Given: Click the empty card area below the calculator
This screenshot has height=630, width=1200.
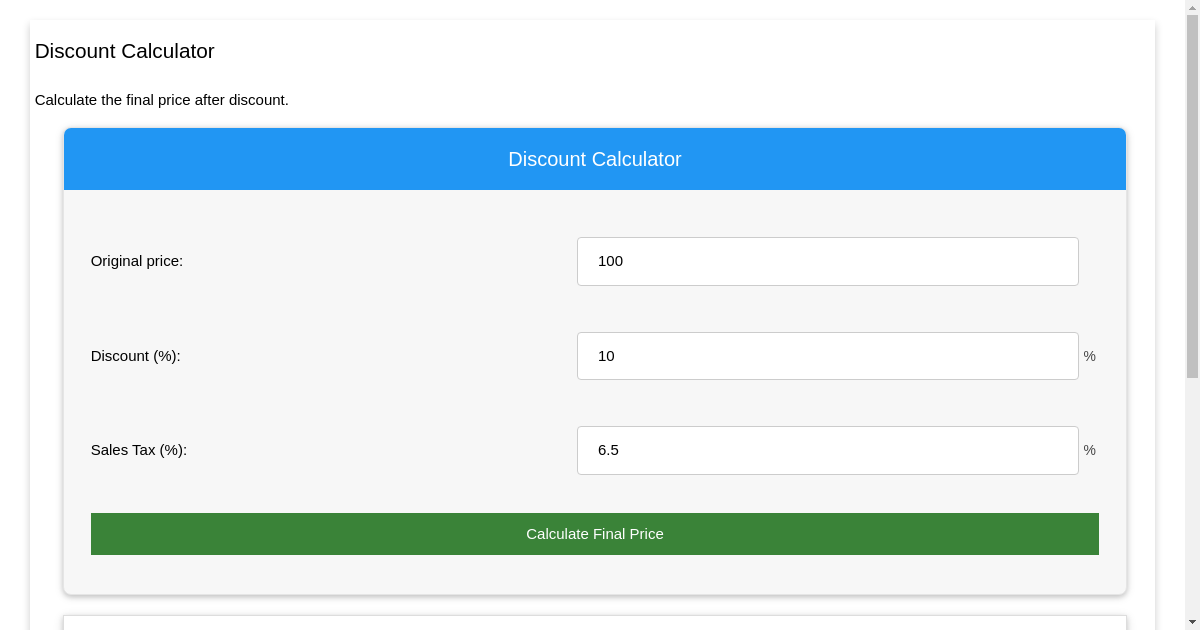Looking at the screenshot, I should 594,620.
